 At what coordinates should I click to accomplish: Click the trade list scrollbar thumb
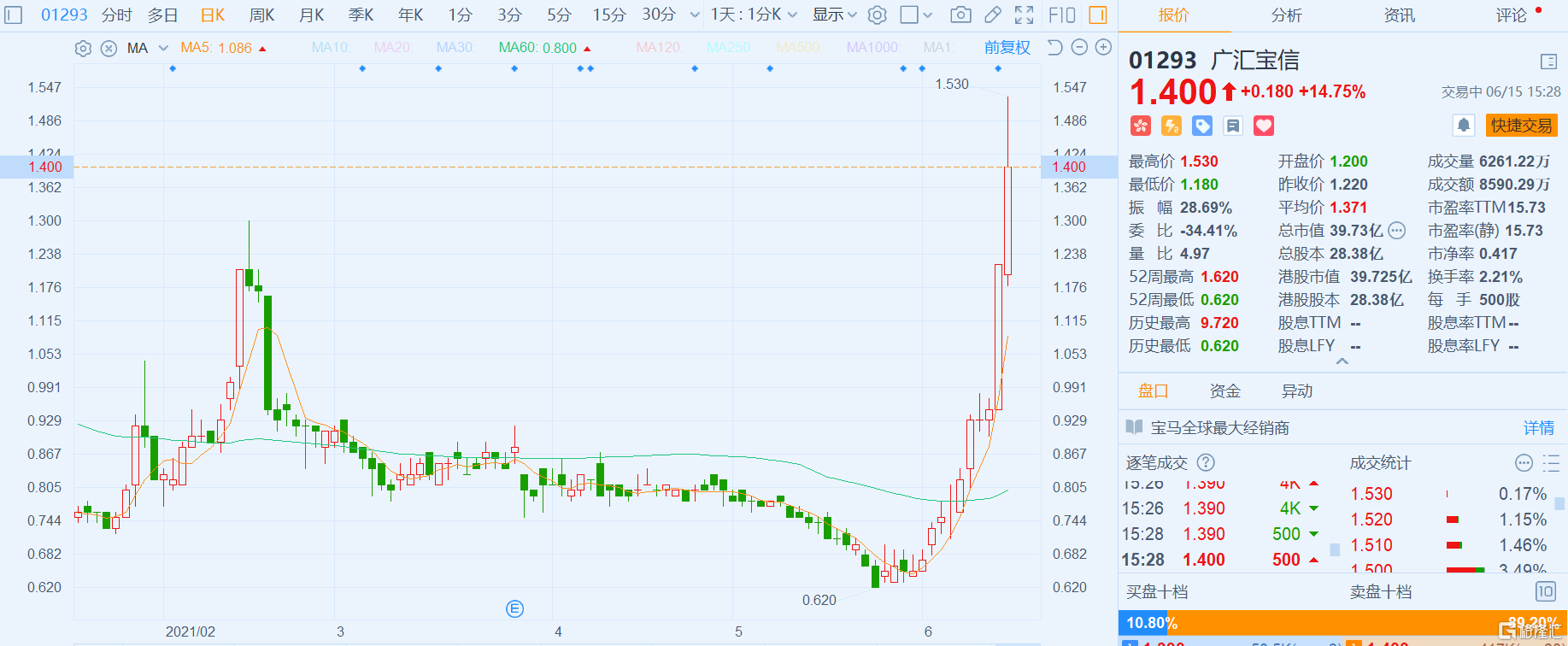point(1335,550)
